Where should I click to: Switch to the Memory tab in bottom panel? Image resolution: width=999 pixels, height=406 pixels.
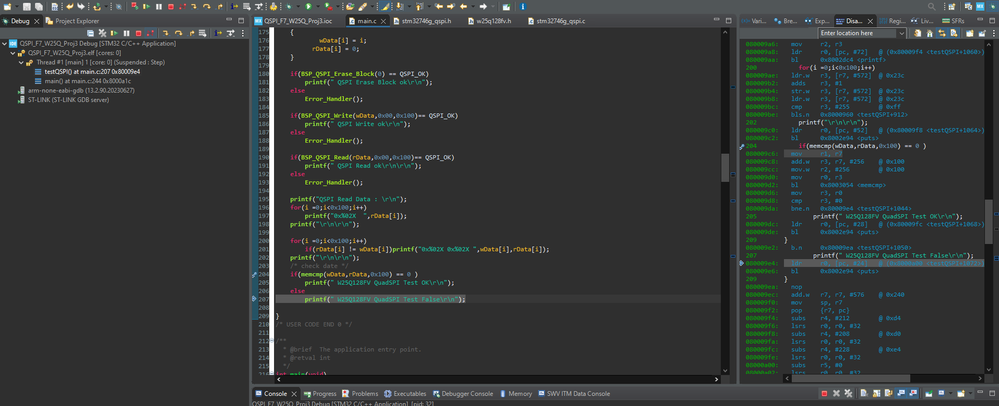point(519,394)
